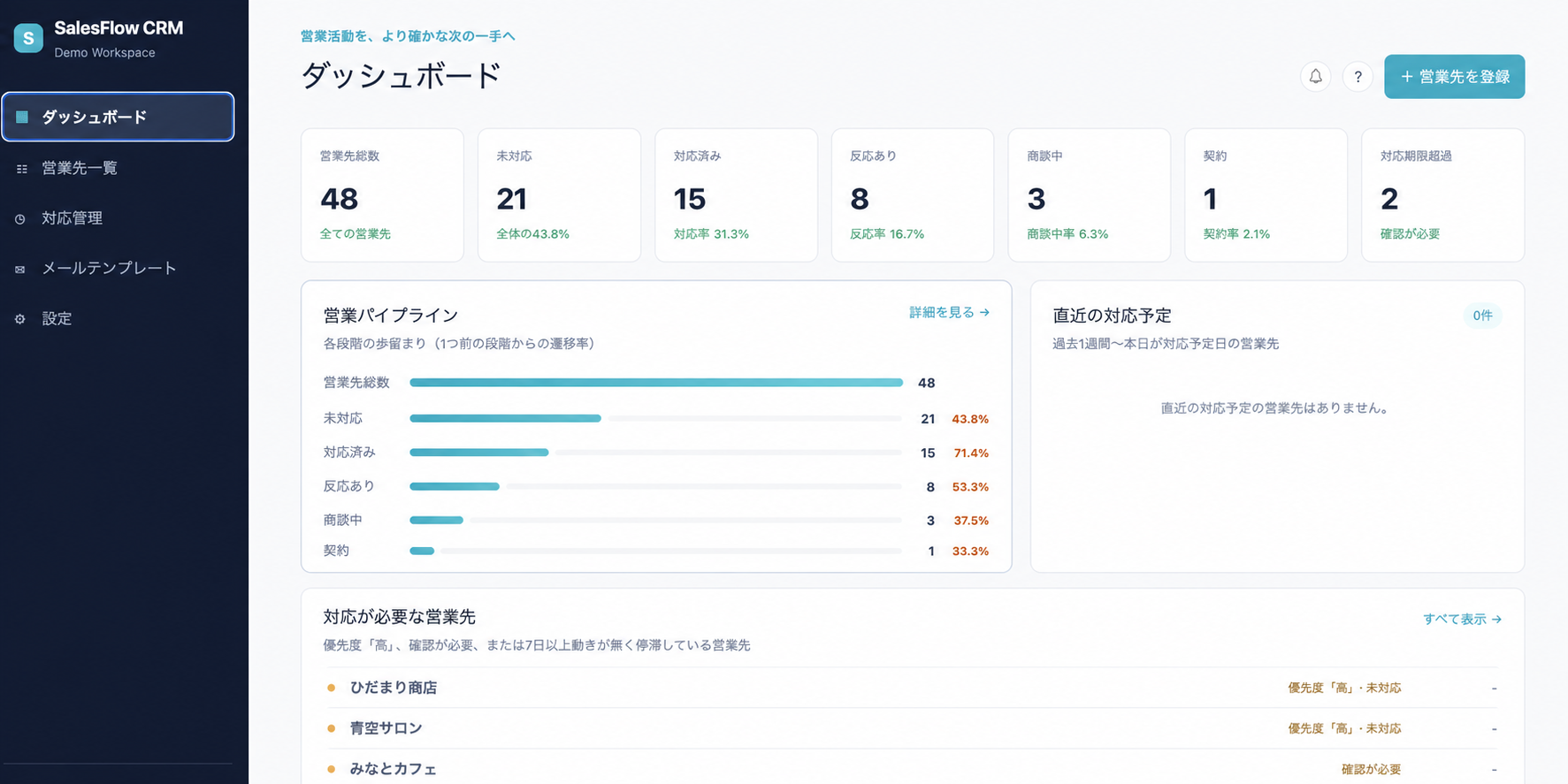Click 優先度「高」・未対応 tag on ひだまり商店 row
The width and height of the screenshot is (1568, 784).
(1344, 688)
